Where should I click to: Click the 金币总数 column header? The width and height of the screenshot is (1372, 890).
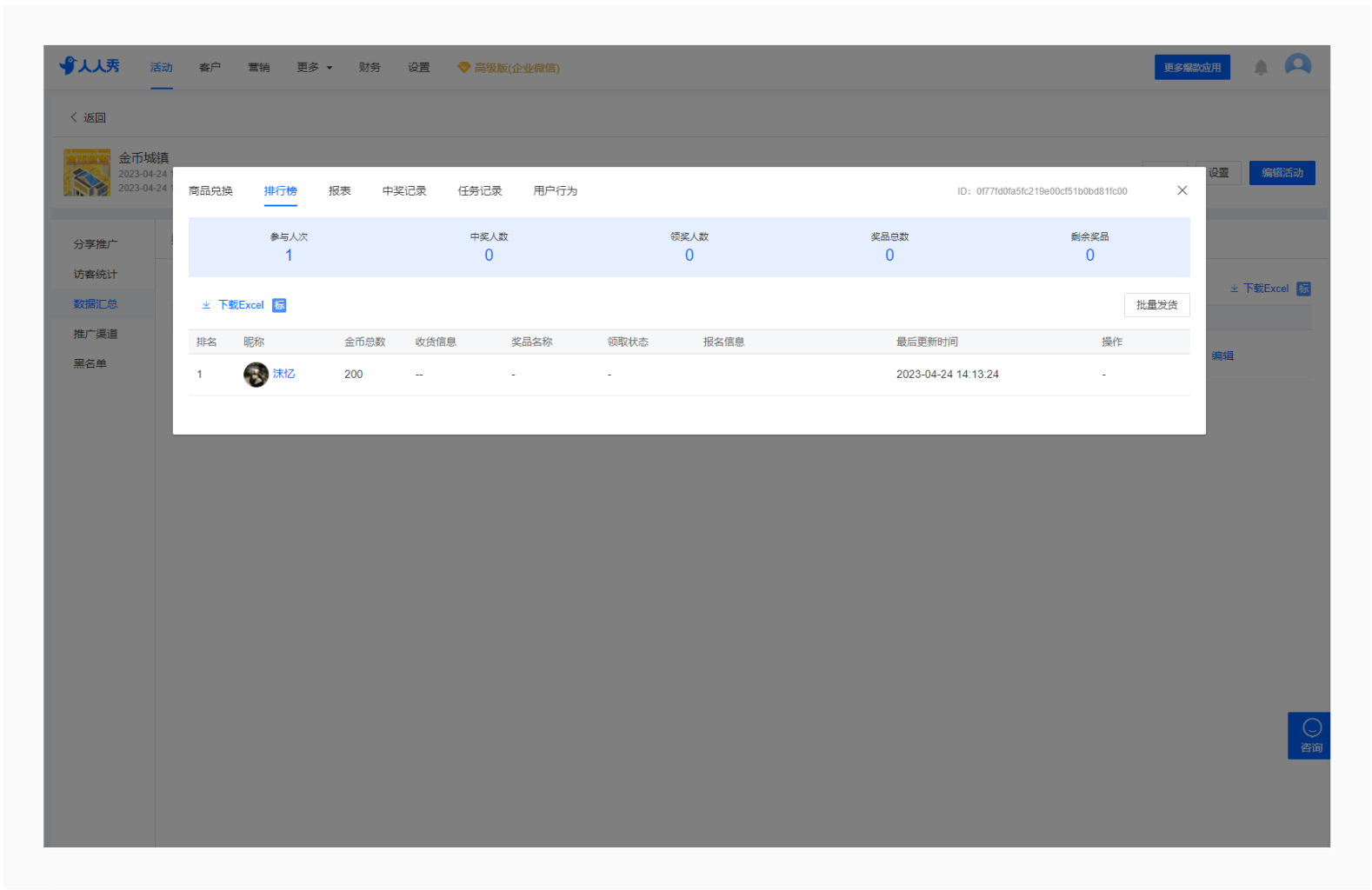click(364, 342)
